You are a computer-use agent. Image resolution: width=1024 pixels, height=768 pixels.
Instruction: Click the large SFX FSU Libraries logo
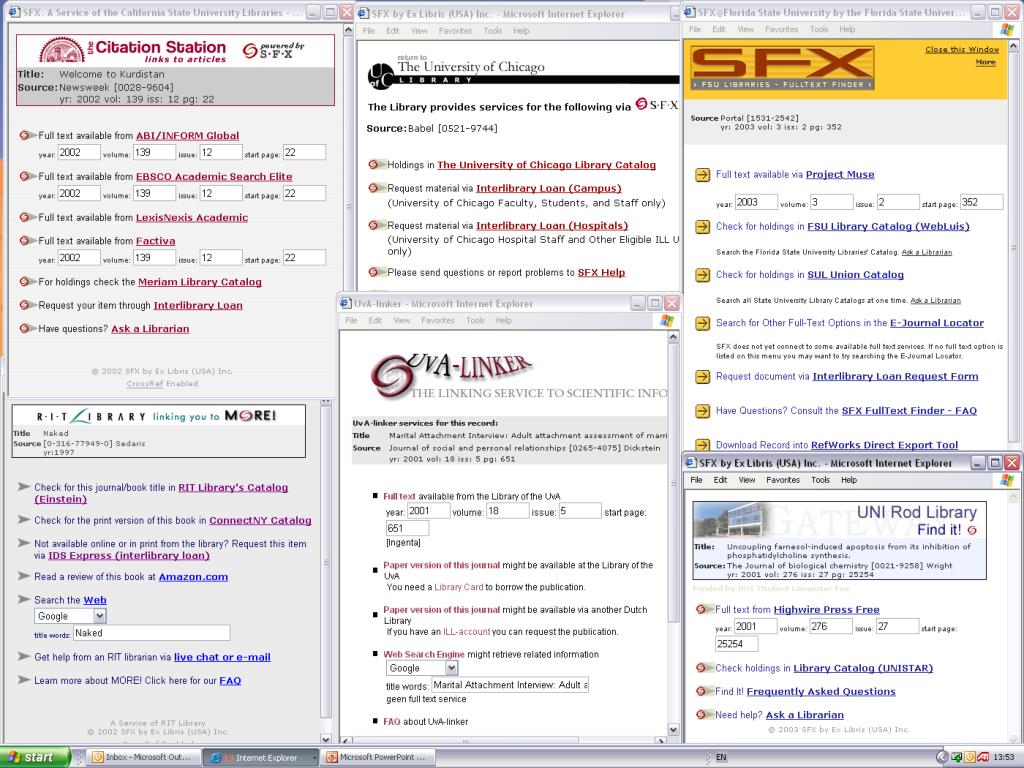782,68
